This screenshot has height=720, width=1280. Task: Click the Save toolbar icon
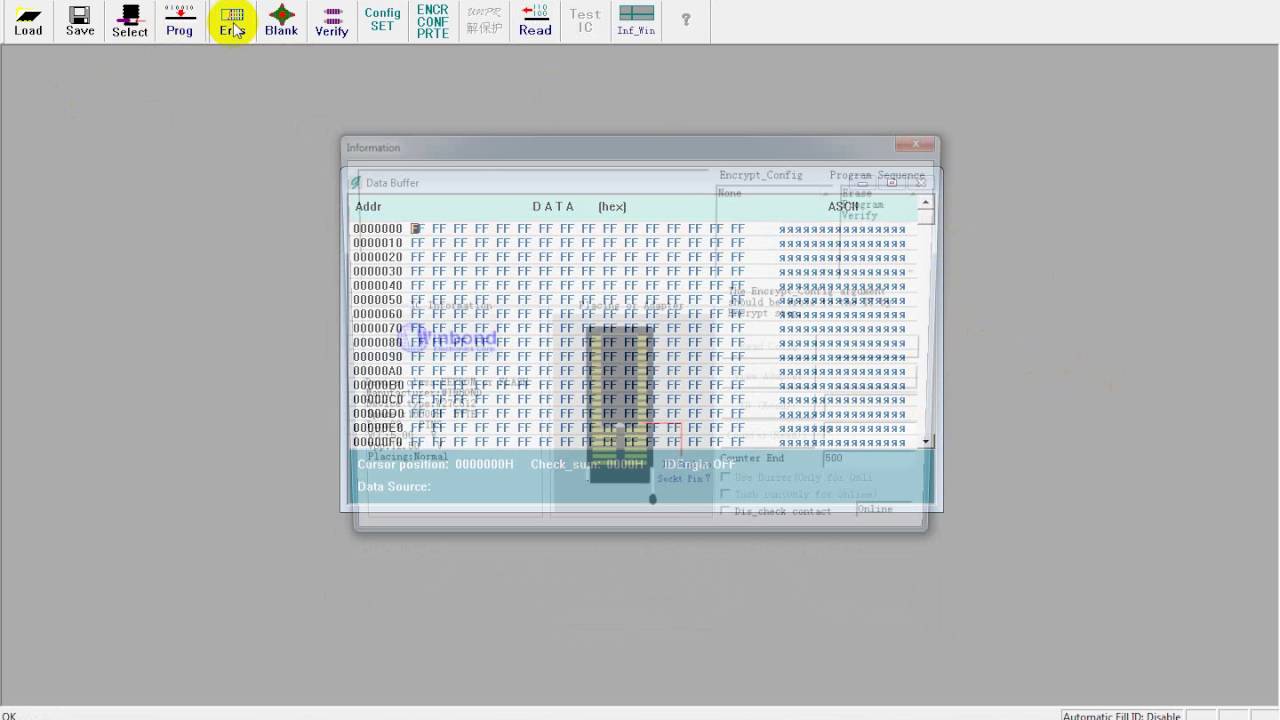pos(80,21)
